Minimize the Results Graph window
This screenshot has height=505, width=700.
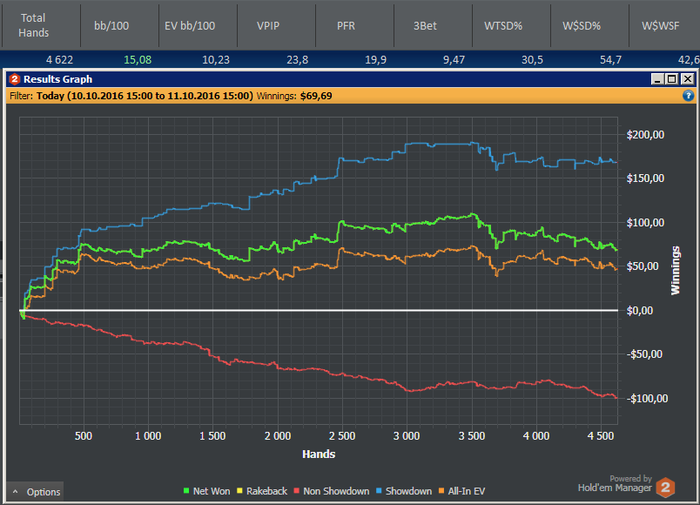tap(657, 79)
